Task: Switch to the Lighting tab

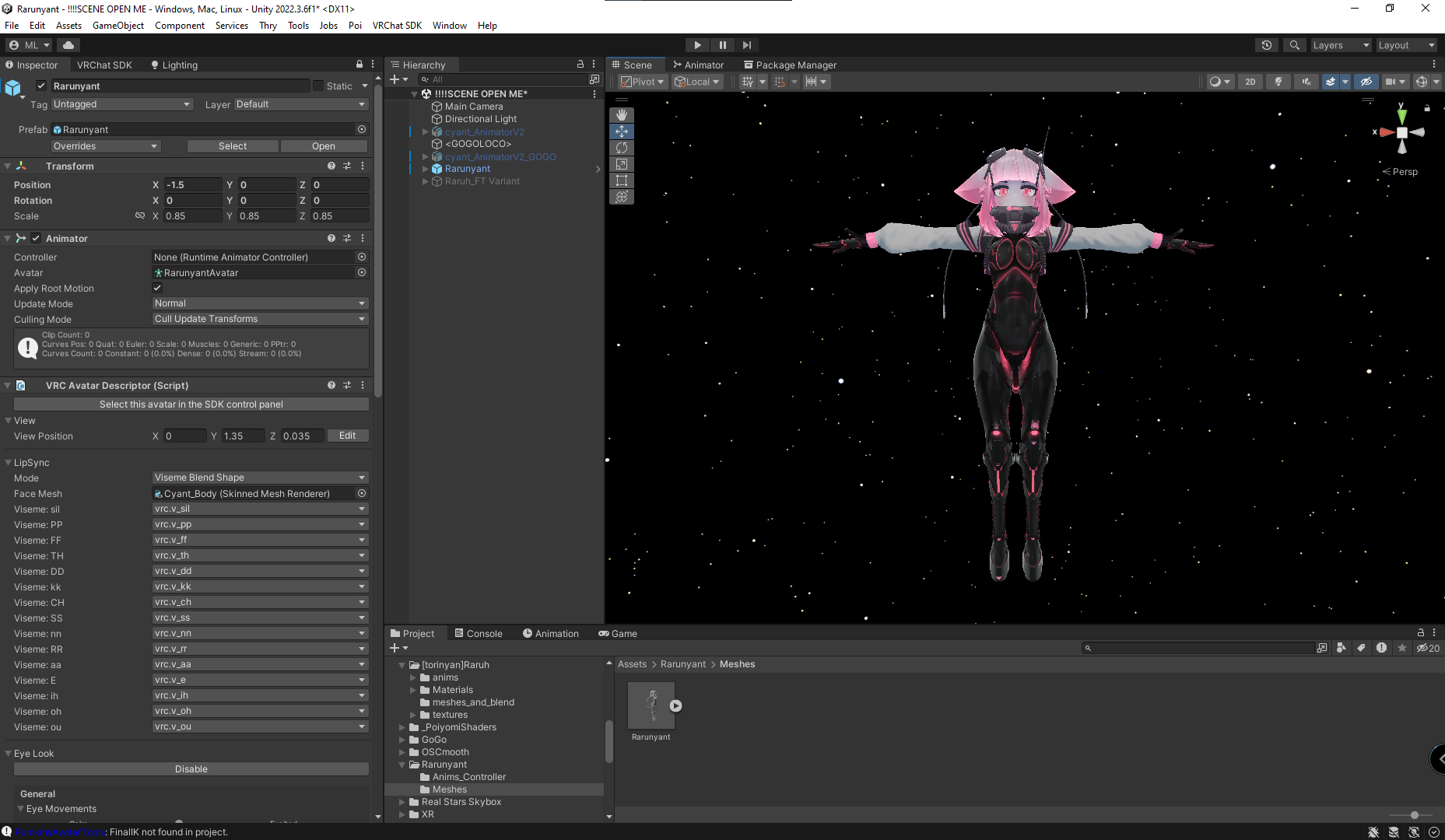Action: click(x=174, y=65)
